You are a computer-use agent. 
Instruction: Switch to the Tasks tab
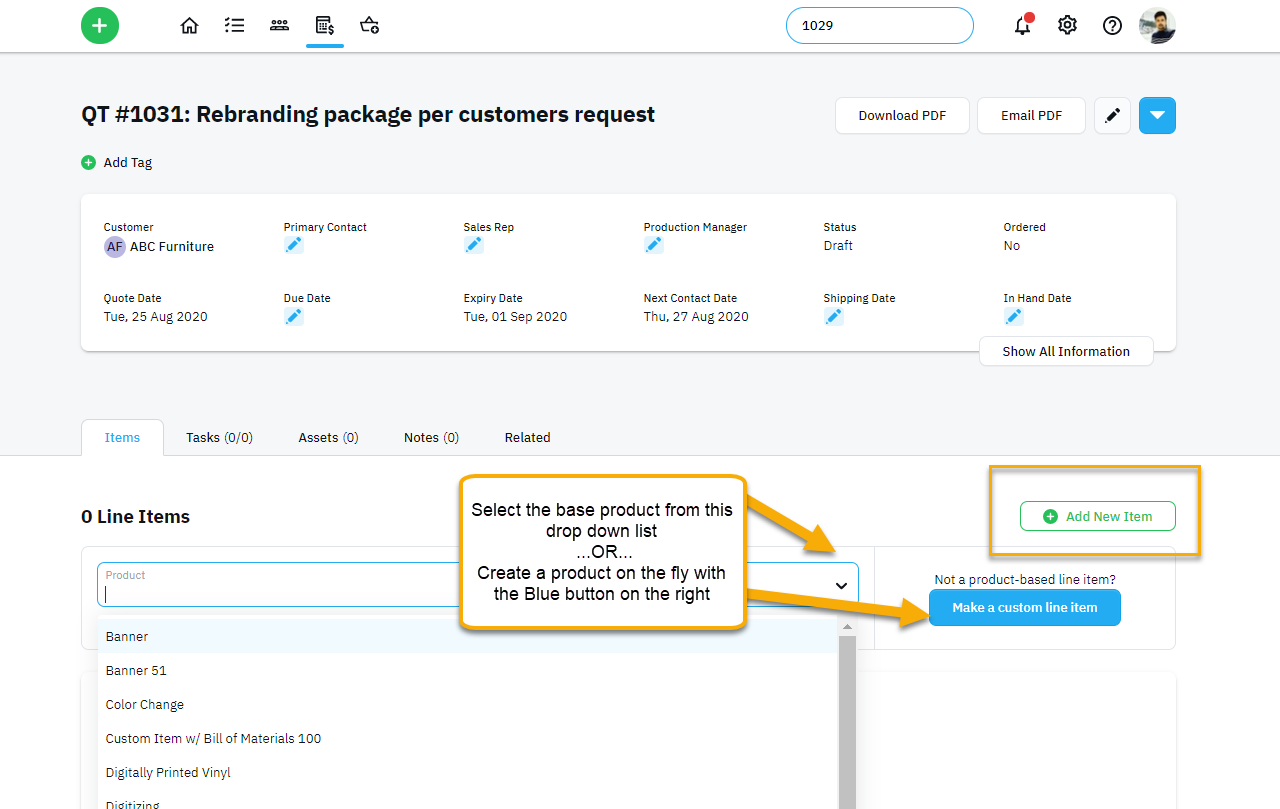coord(218,437)
